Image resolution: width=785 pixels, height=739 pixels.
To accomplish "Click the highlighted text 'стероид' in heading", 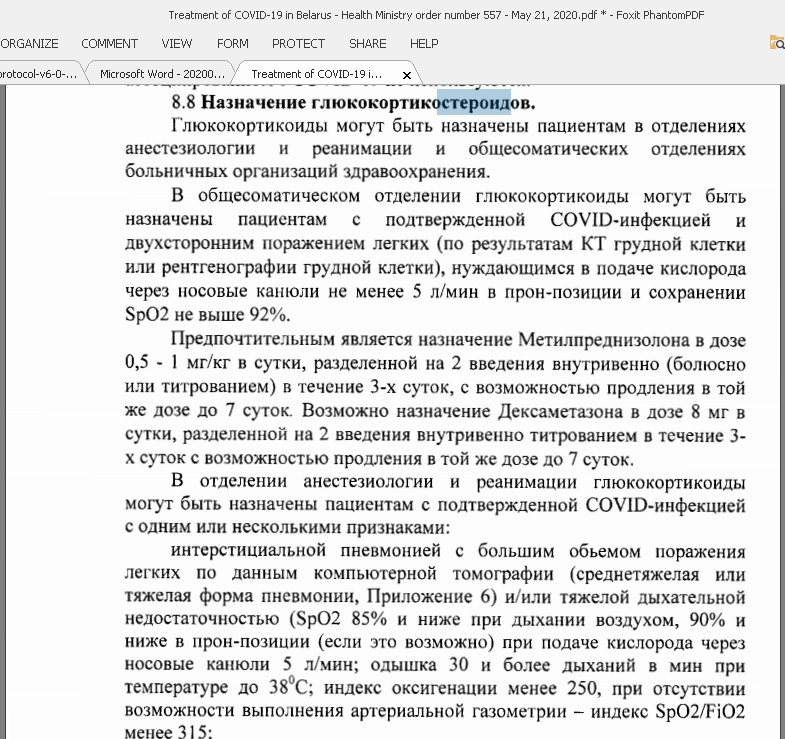I will 474,103.
